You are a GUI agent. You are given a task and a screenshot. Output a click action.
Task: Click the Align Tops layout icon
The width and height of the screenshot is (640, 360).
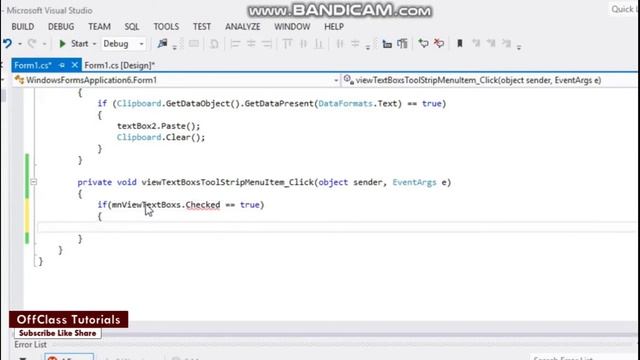pyautogui.click(x=287, y=44)
